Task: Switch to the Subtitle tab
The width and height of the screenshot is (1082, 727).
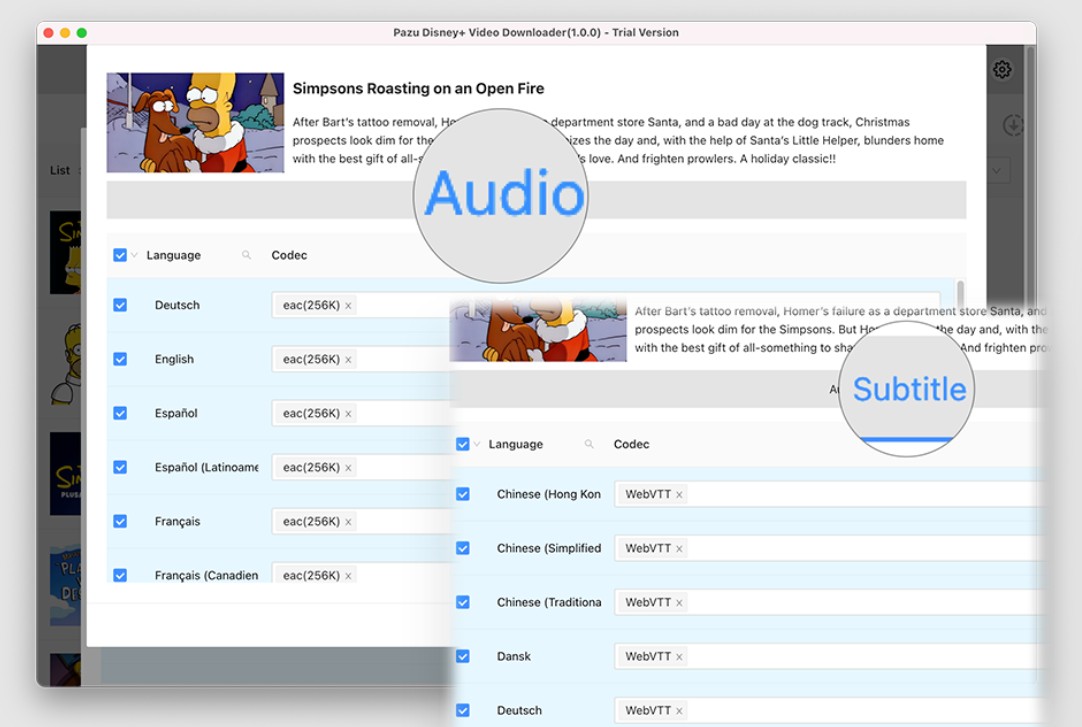Action: point(909,389)
